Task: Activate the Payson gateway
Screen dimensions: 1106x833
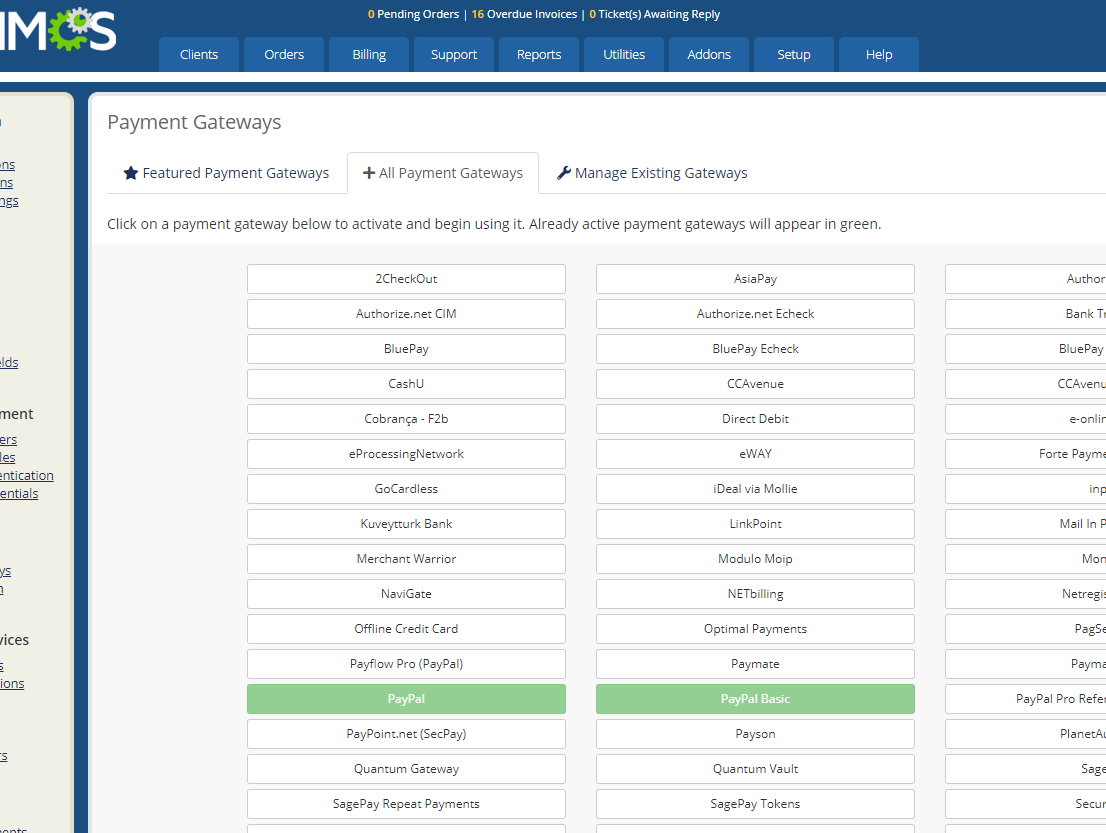Action: (x=755, y=734)
